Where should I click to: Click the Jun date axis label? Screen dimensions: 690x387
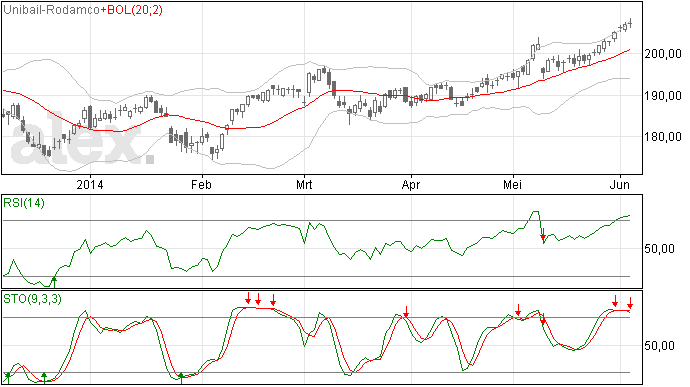(620, 184)
